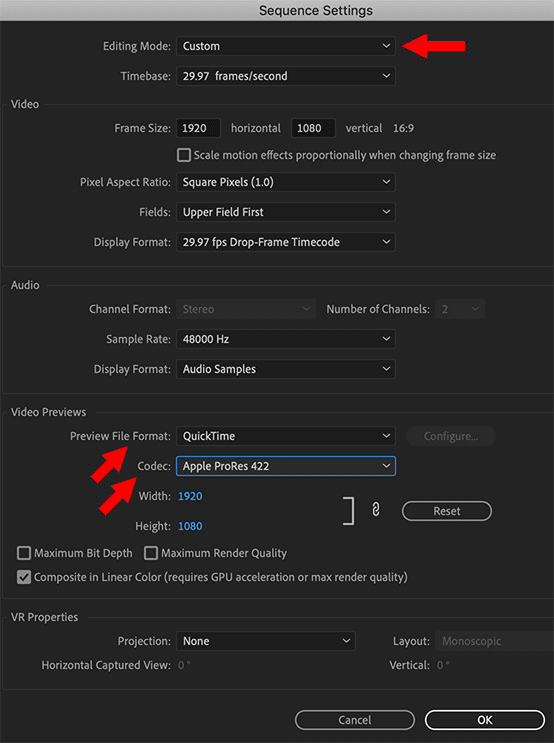
Task: Expand the Audio Samples display format dropdown
Action: click(286, 369)
